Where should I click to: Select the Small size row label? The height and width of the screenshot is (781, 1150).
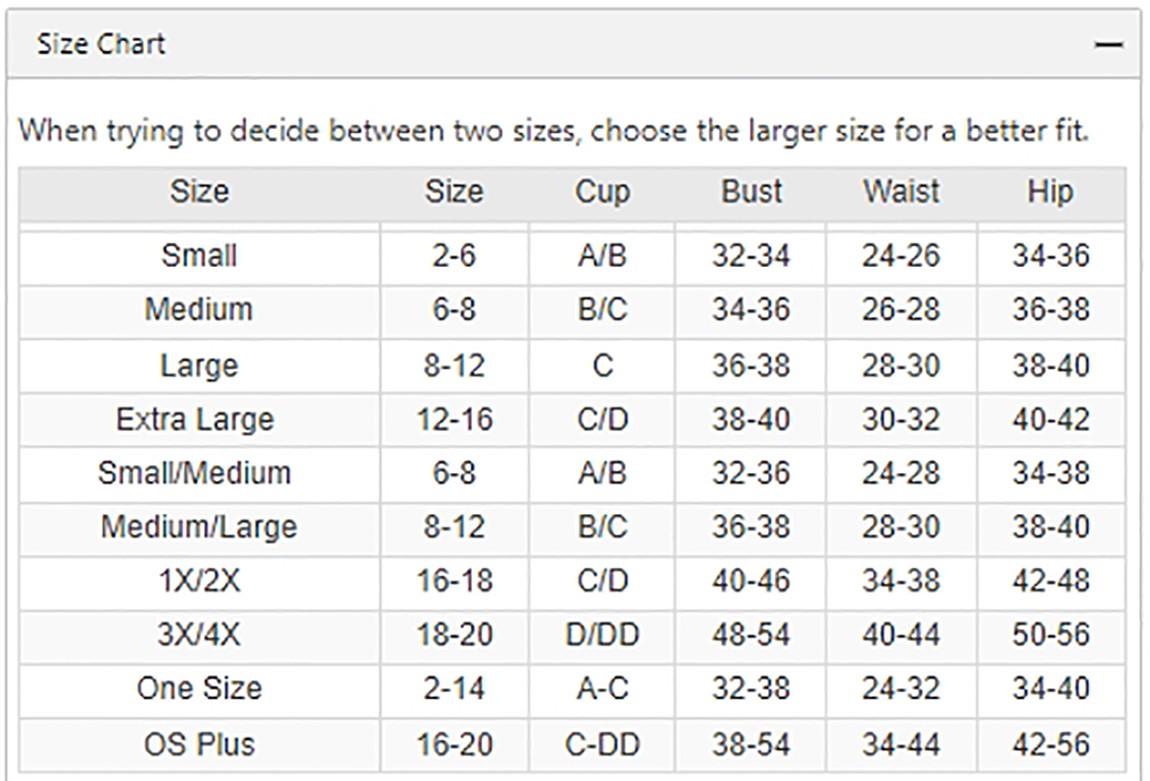(x=199, y=256)
